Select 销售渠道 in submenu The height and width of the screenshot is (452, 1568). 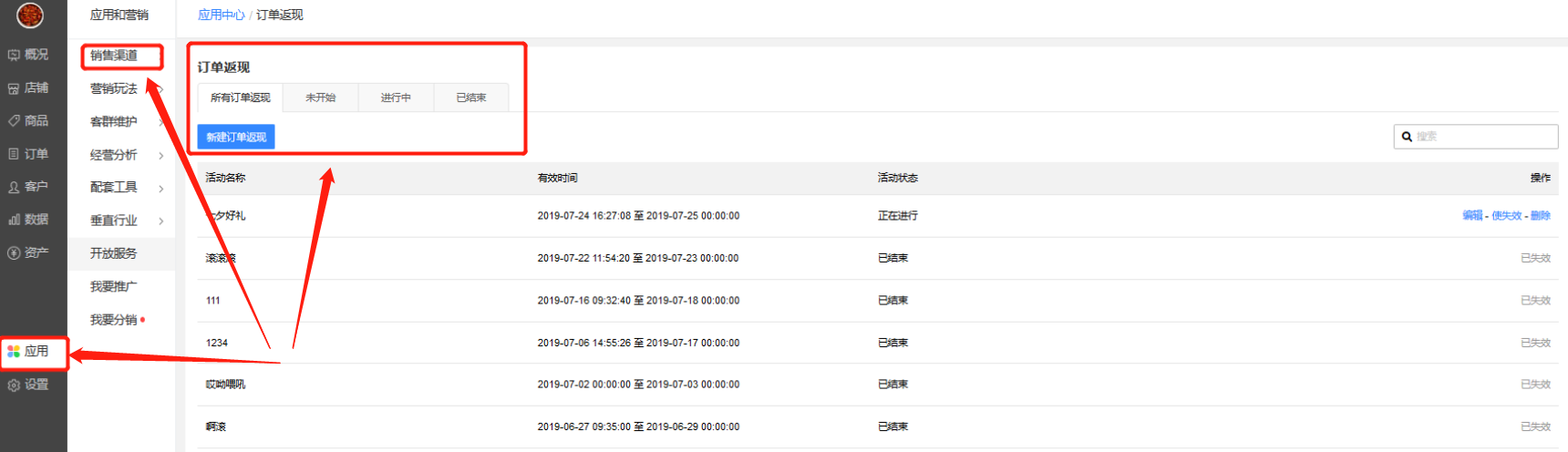[114, 56]
